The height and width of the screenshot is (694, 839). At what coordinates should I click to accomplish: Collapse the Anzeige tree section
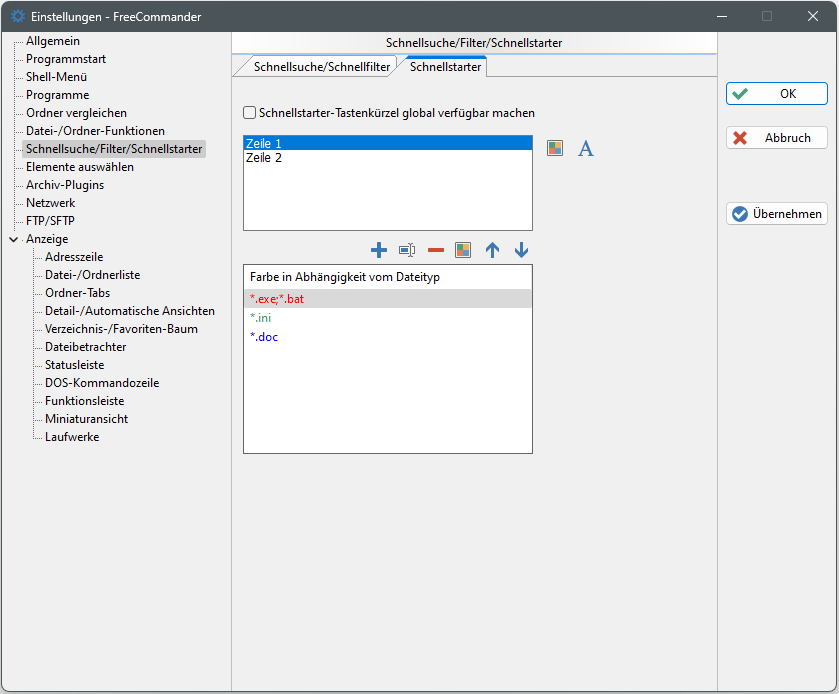[13, 239]
